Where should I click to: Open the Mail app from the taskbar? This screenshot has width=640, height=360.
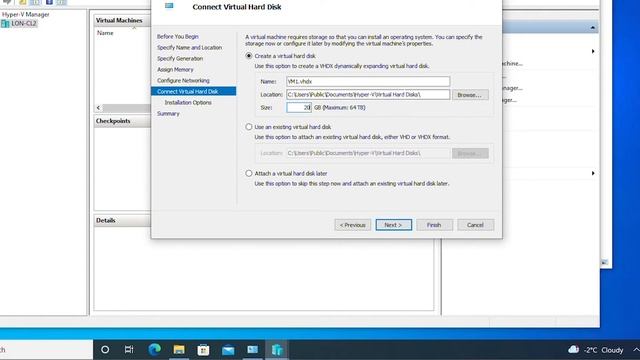228,350
